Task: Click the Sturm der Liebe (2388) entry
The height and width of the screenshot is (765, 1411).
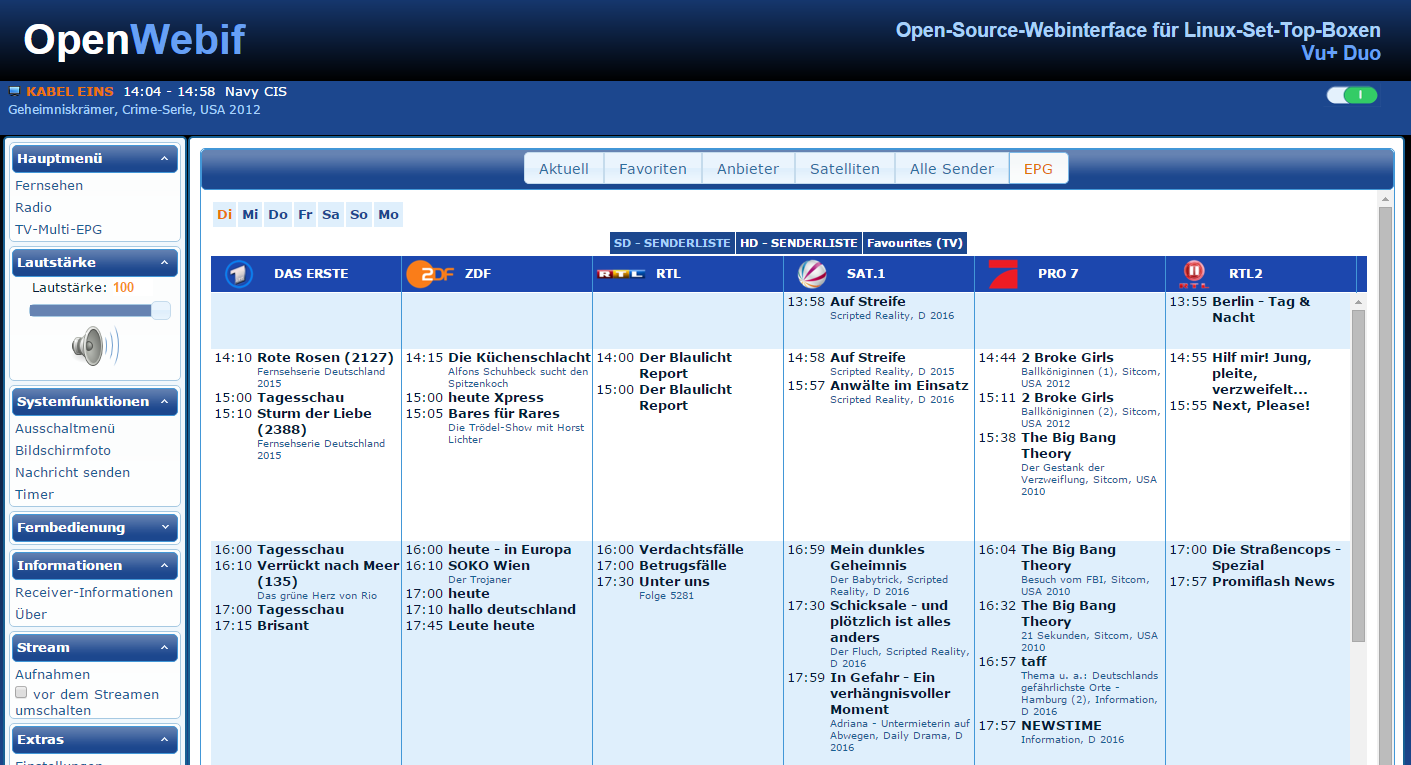Action: 314,422
